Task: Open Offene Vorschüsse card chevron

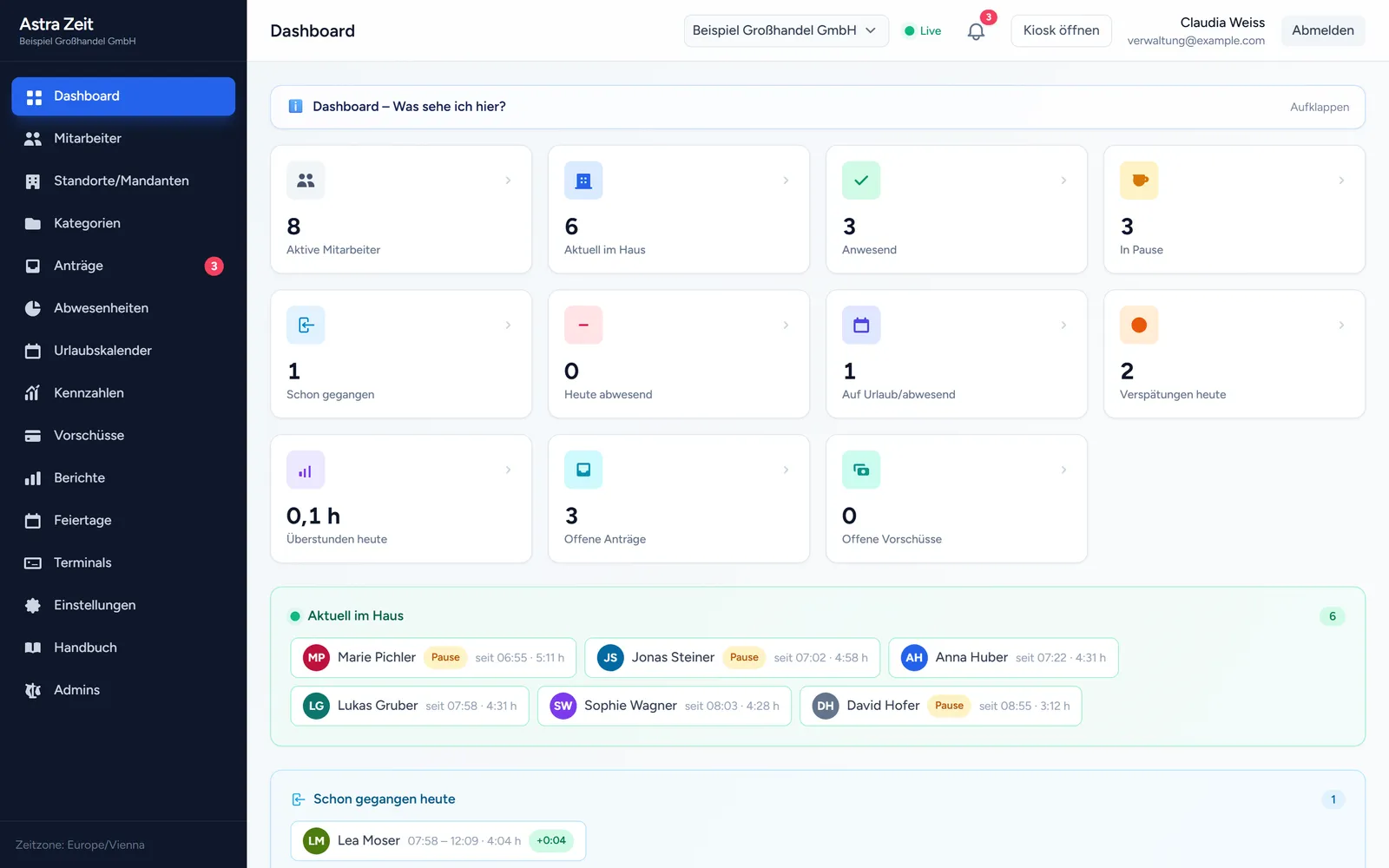Action: click(1063, 470)
